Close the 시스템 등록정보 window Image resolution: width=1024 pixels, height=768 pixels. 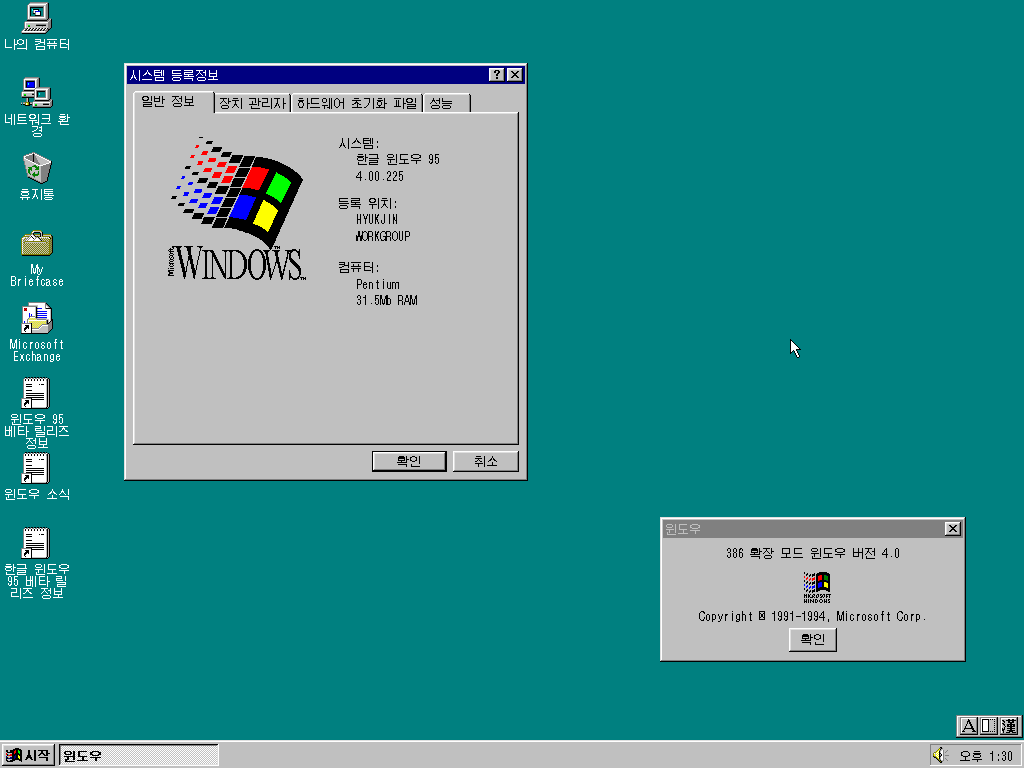515,74
